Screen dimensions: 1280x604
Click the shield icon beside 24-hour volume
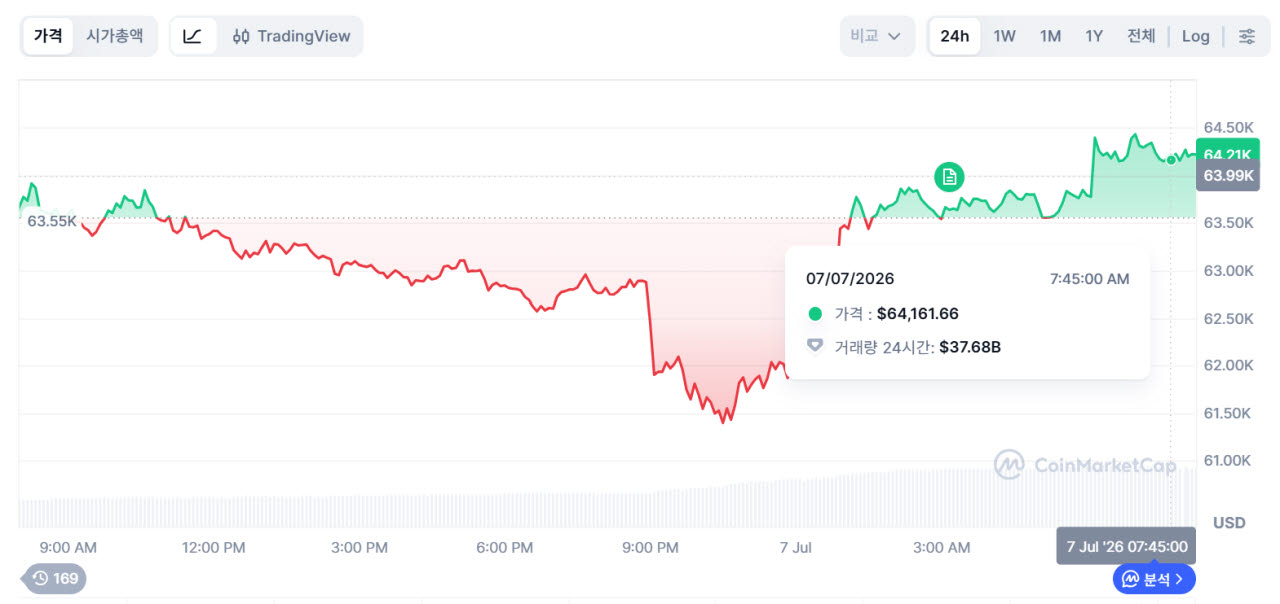pyautogui.click(x=815, y=346)
